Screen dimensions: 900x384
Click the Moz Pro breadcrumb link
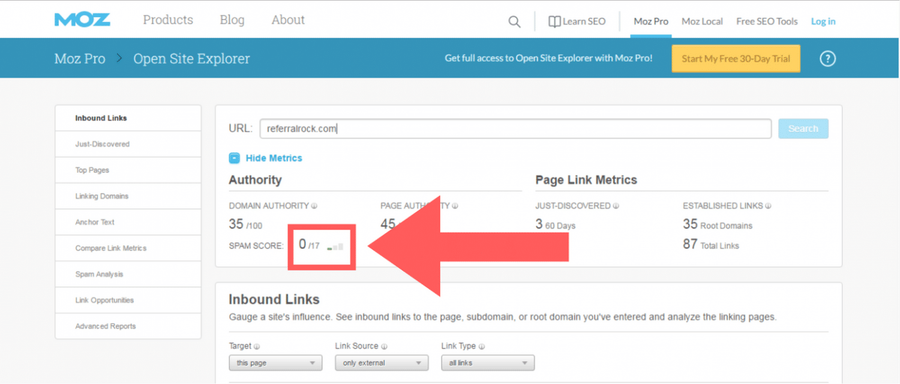80,59
